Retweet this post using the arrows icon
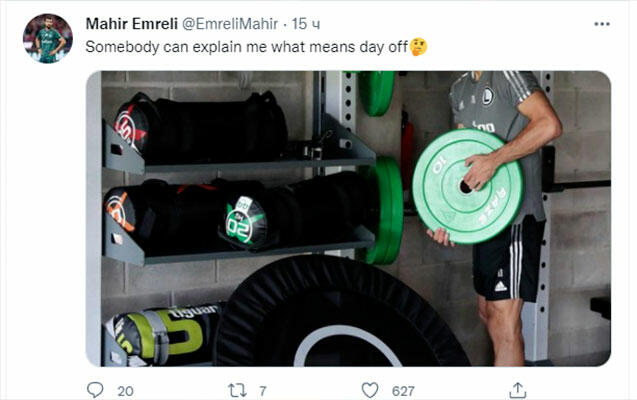The height and width of the screenshot is (400, 637). pos(237,391)
